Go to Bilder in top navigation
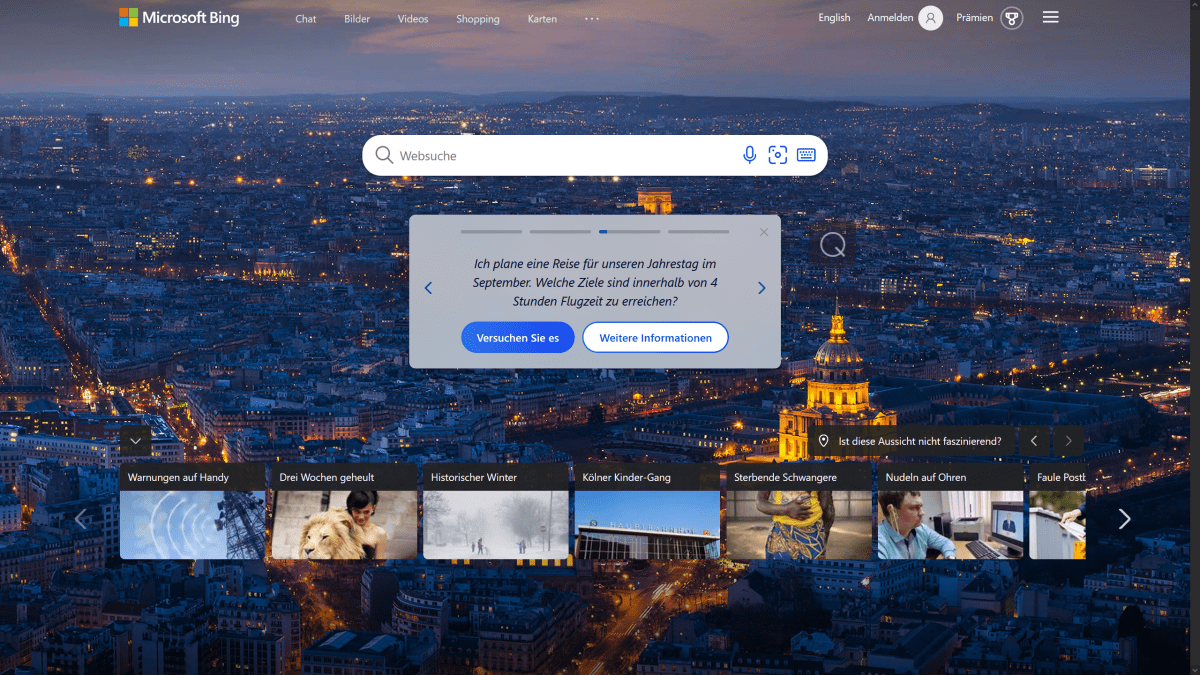 (x=357, y=19)
